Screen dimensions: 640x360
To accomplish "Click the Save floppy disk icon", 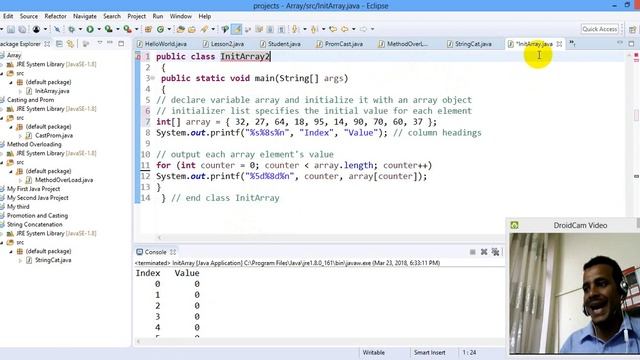I will 11,29.
